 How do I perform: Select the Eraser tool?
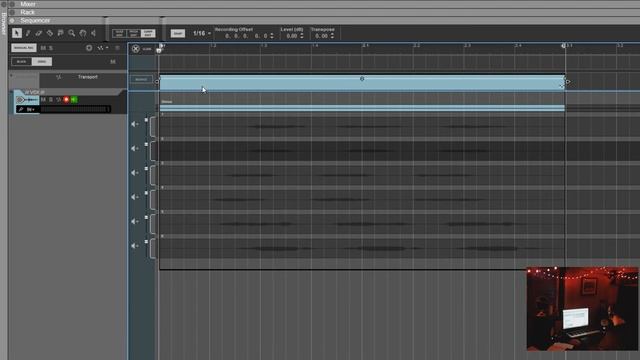39,33
